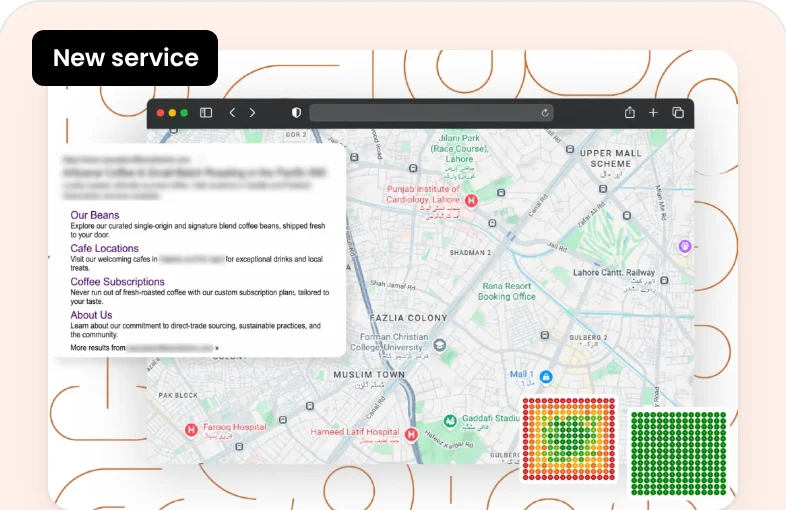Click the Rana Resort Booking Office label
The image size is (786, 510).
coord(506,291)
